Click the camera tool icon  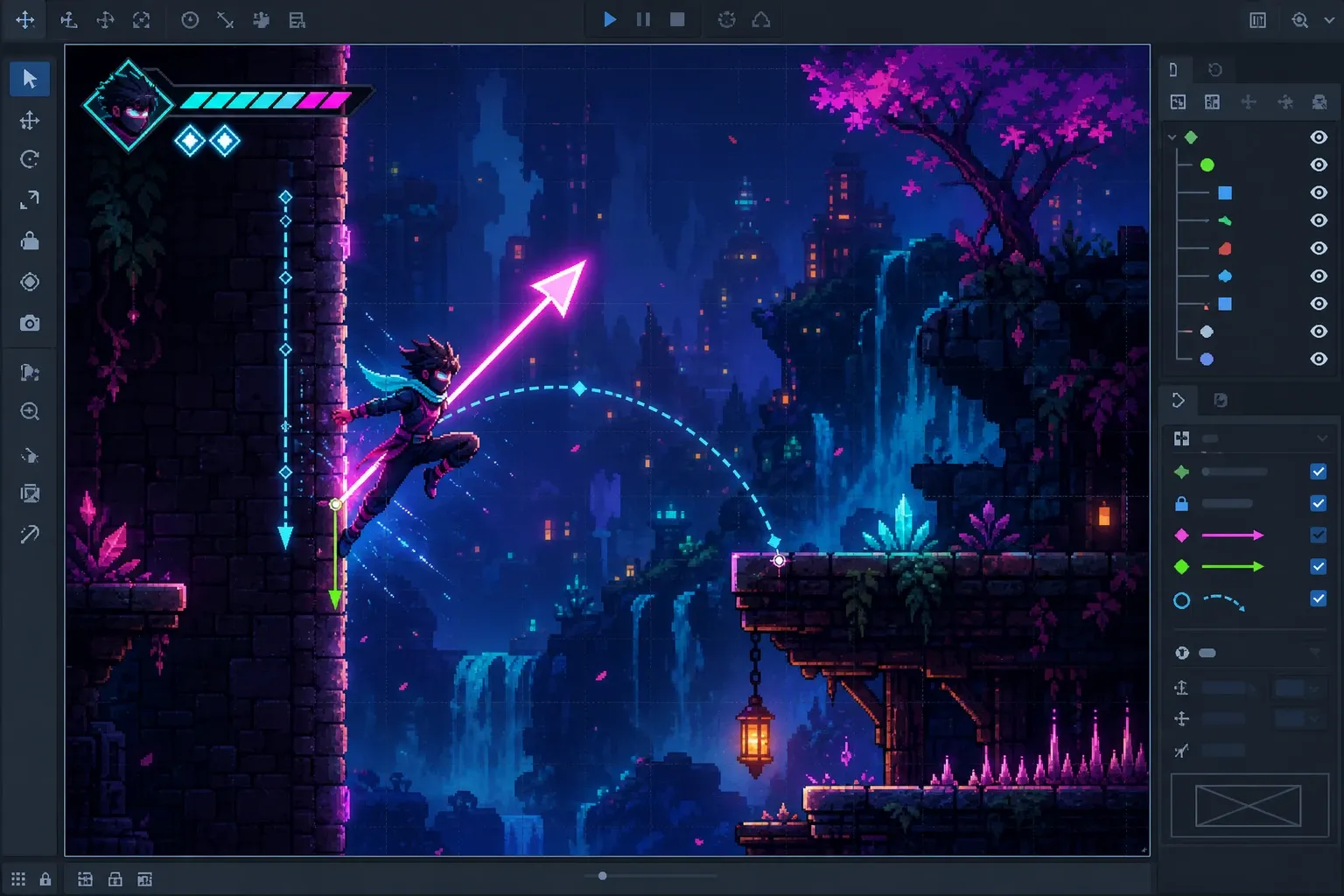[30, 323]
